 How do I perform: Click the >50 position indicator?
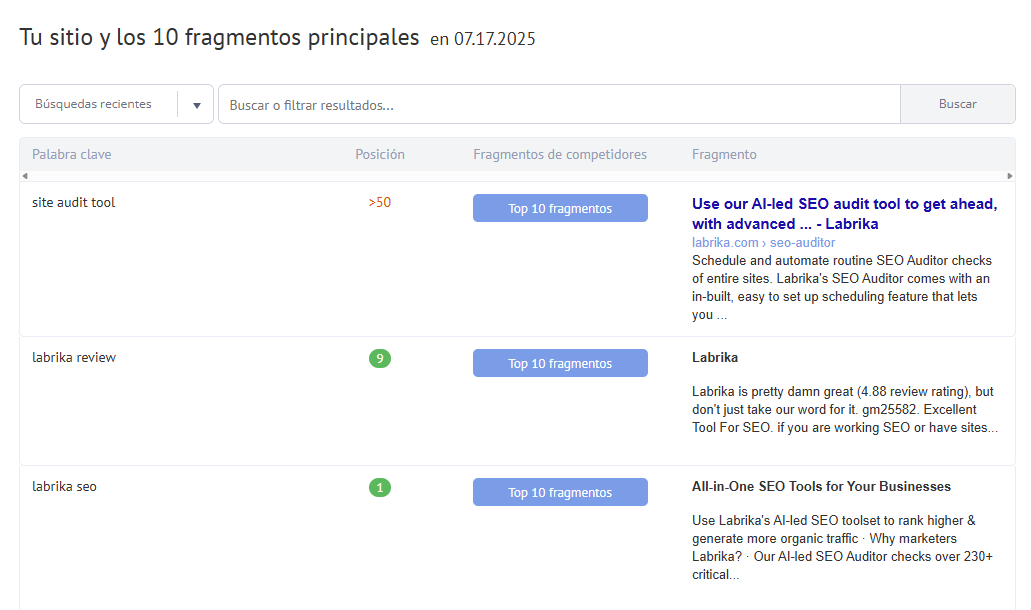click(379, 202)
